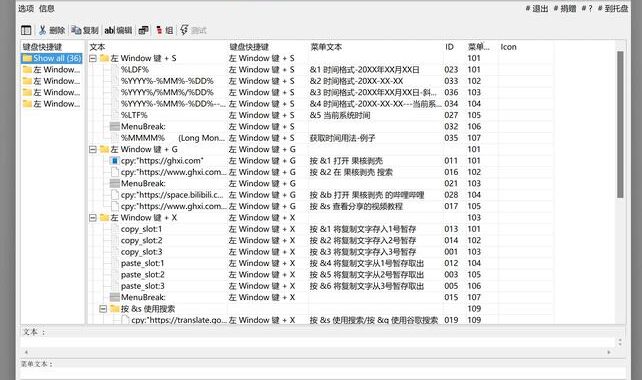Select the Show all (36) folder
The width and height of the screenshot is (642, 380).
[52, 58]
